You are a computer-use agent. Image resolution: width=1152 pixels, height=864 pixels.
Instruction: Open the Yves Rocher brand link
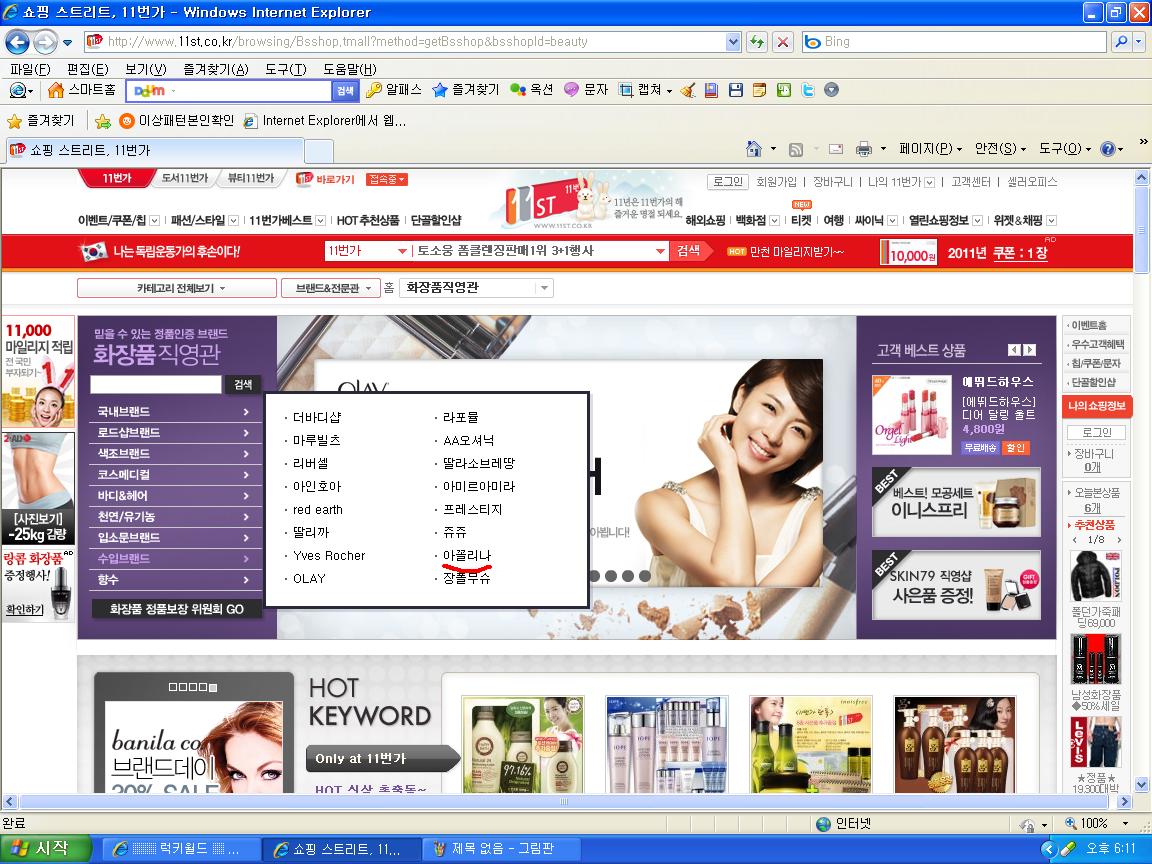[x=329, y=555]
